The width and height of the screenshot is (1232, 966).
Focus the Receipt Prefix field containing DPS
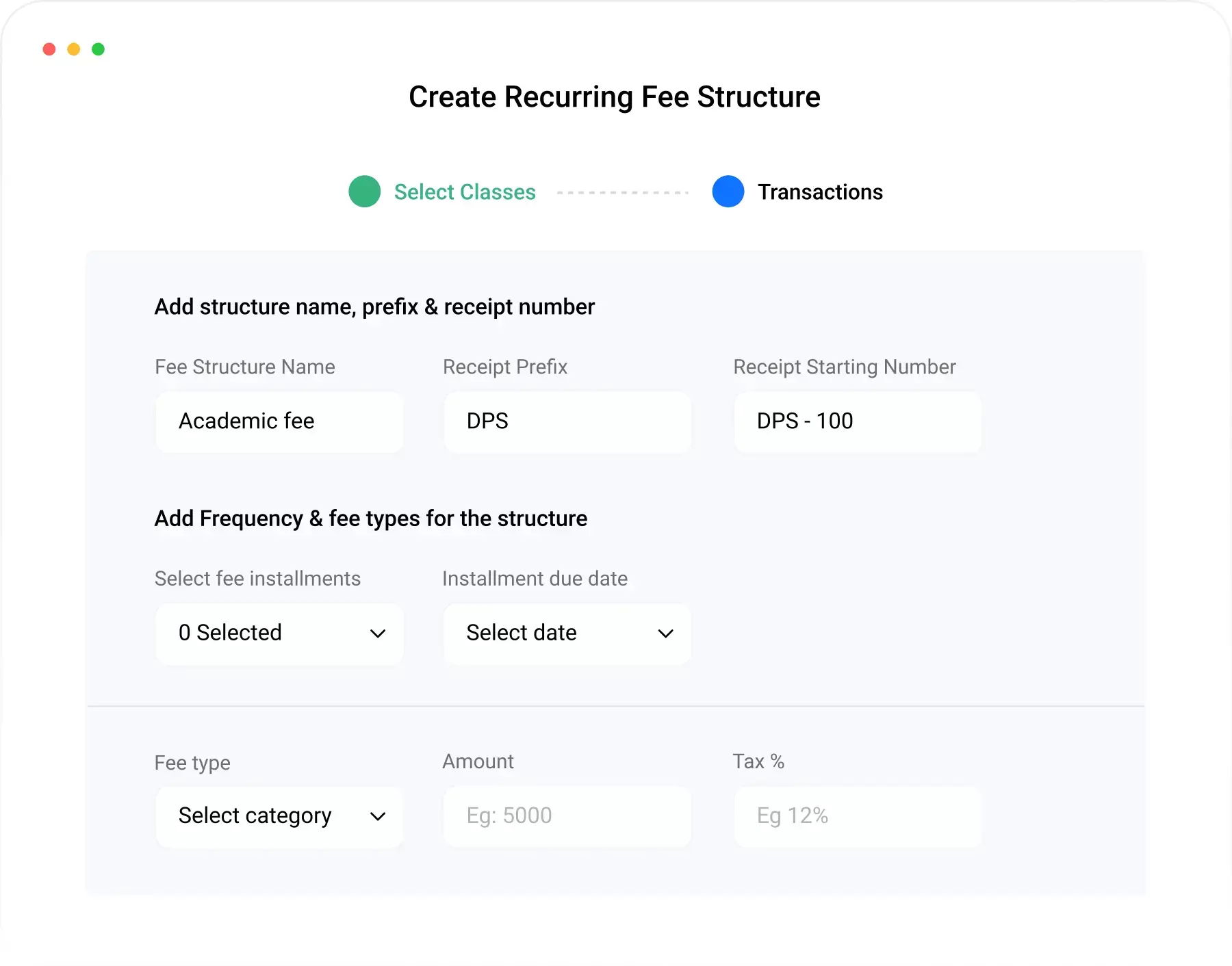point(567,421)
